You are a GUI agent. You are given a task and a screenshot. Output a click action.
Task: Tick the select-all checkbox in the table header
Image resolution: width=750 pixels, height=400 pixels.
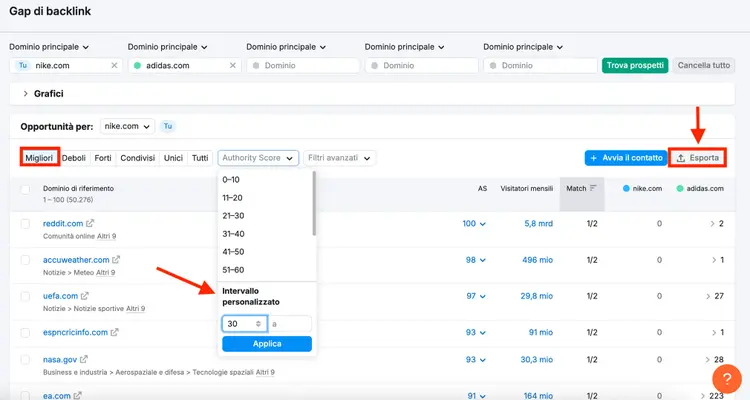[x=25, y=189]
